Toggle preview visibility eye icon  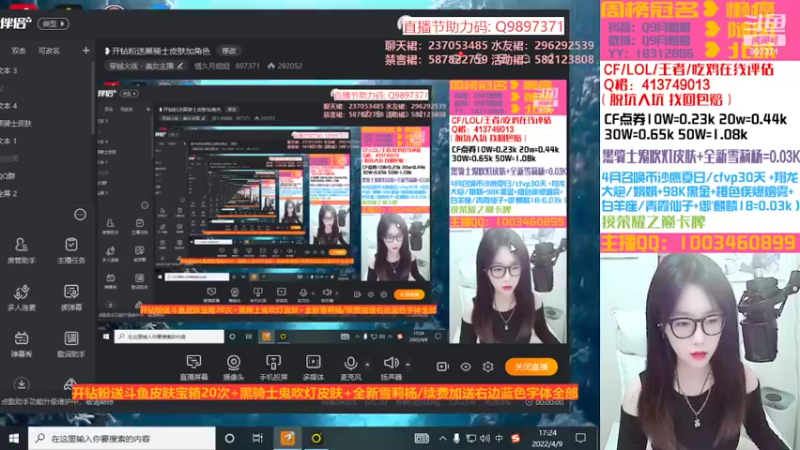[465, 367]
